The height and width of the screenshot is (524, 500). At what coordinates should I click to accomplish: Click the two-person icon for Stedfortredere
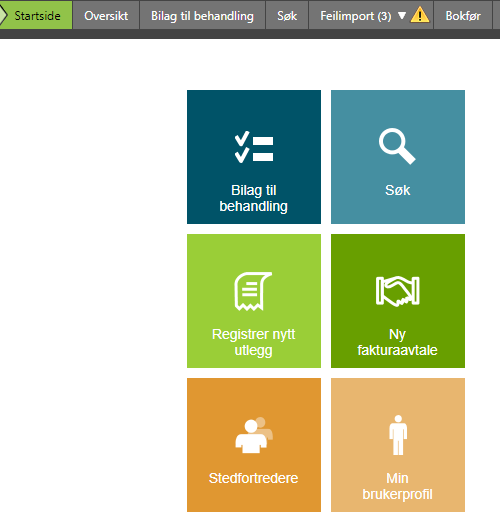(254, 435)
